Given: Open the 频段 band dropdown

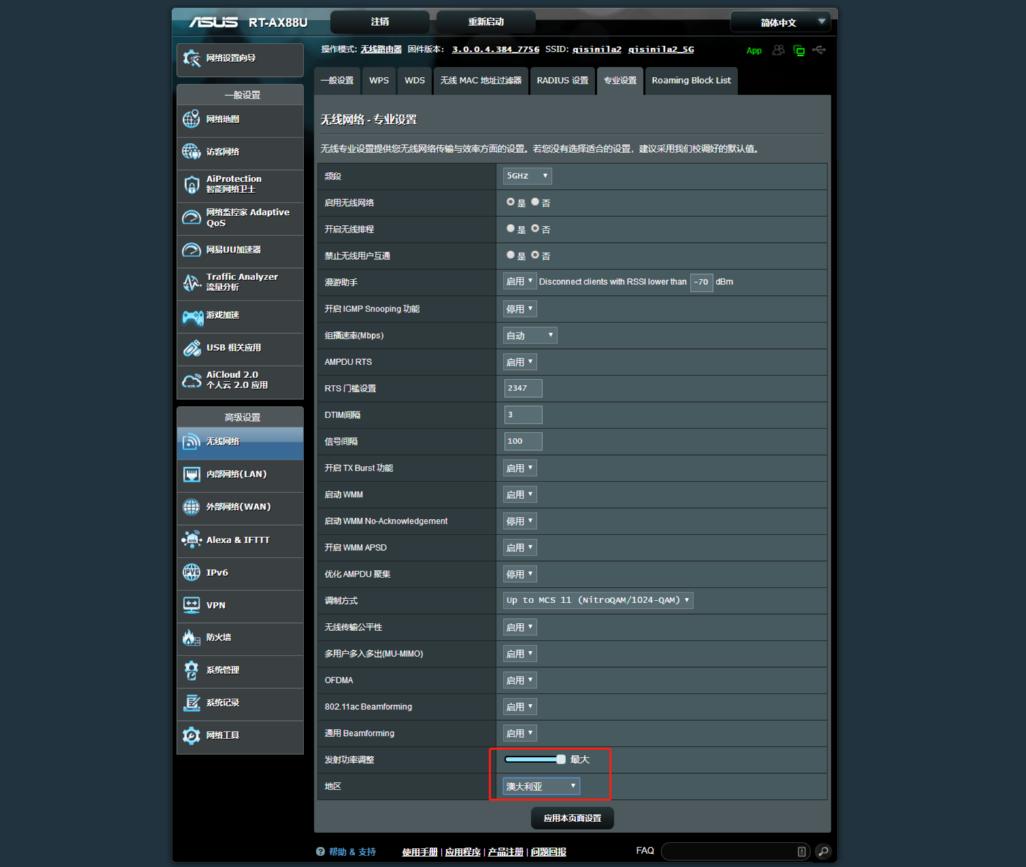Looking at the screenshot, I should tap(527, 175).
